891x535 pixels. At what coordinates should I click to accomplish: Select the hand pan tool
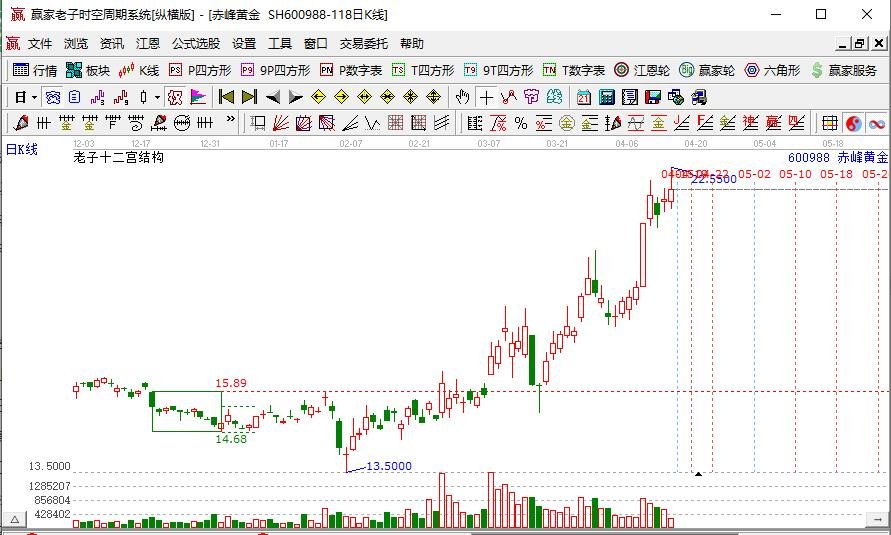point(463,98)
